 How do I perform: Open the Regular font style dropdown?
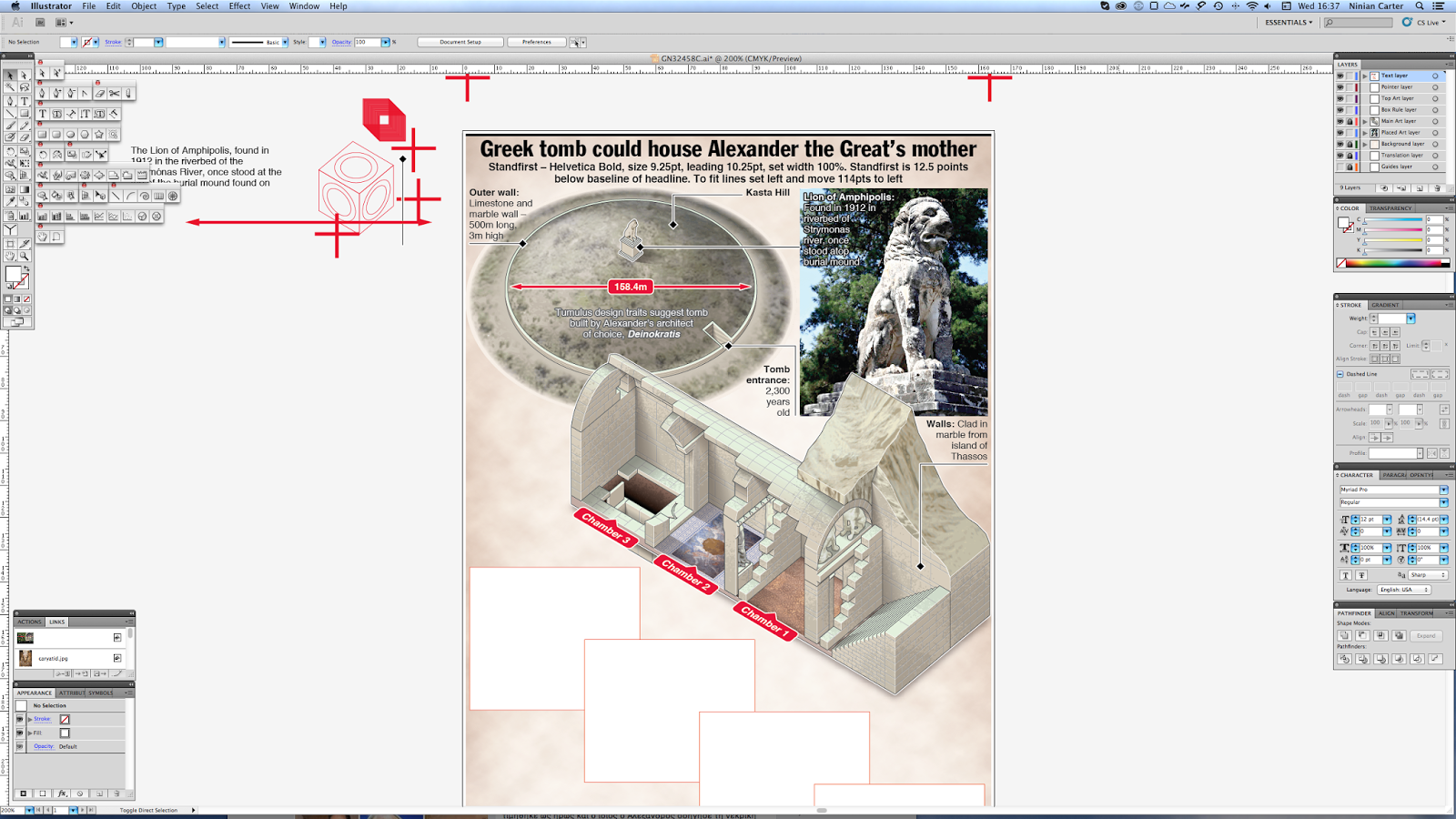pos(1443,502)
